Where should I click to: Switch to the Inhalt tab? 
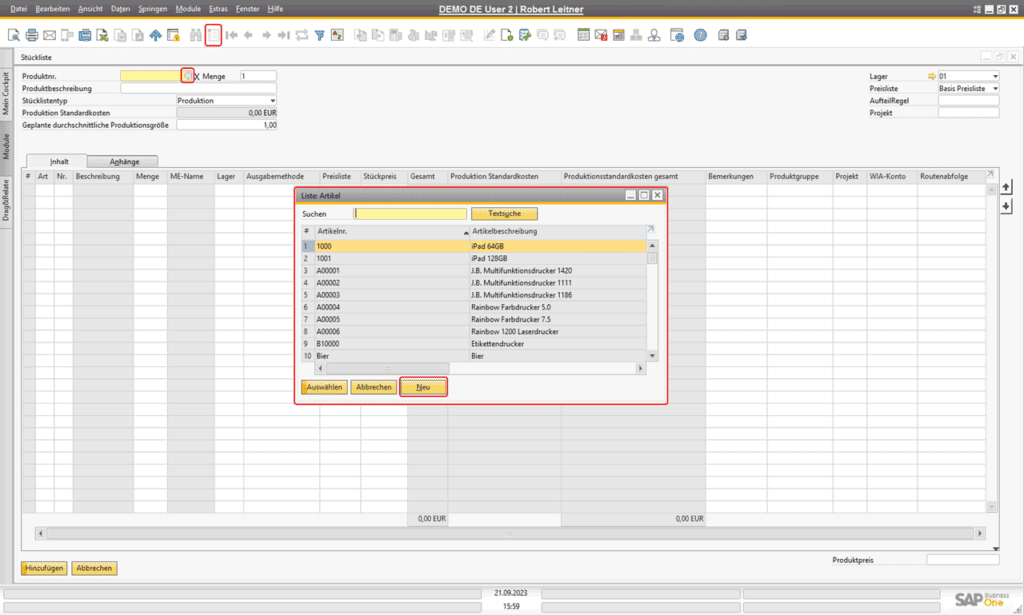pos(59,161)
